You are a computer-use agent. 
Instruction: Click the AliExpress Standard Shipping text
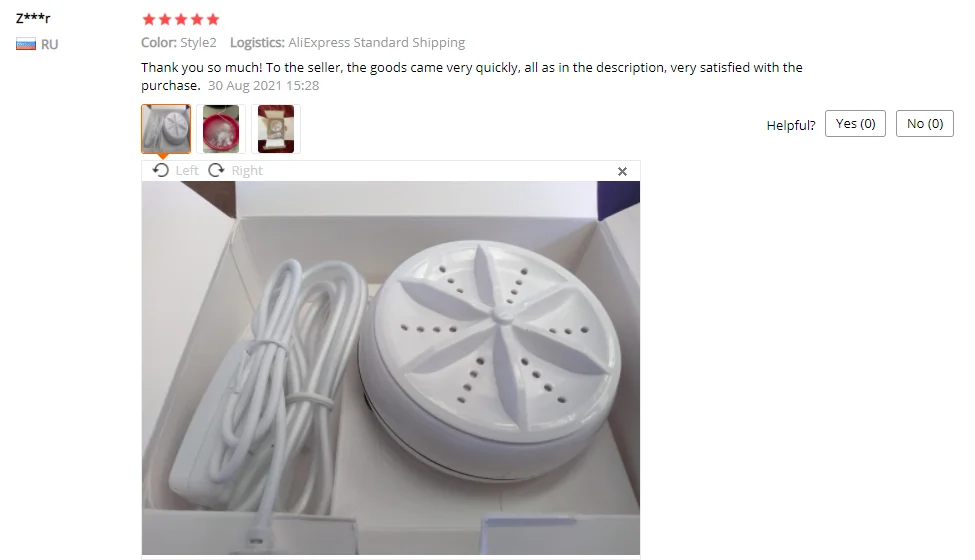376,42
